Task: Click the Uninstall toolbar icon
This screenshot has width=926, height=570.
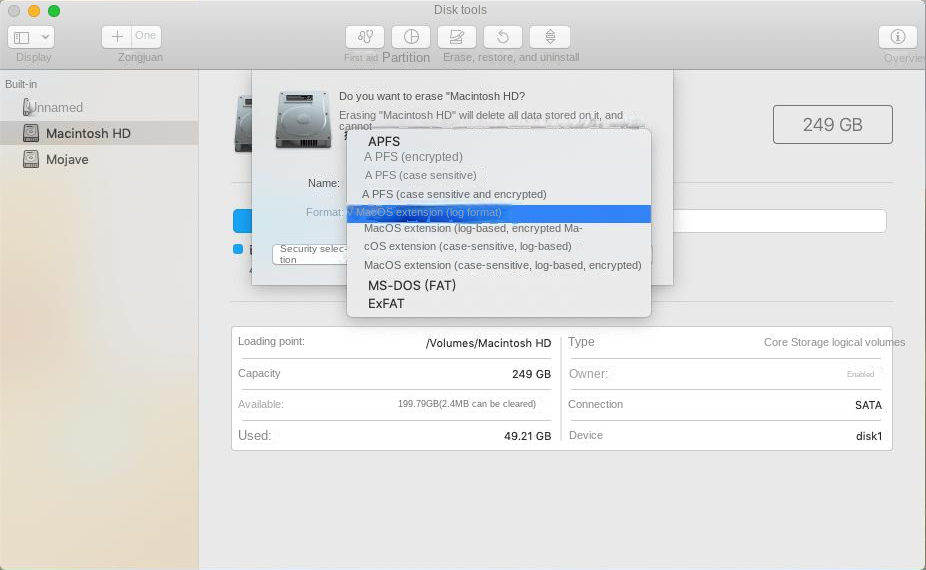Action: pyautogui.click(x=550, y=37)
